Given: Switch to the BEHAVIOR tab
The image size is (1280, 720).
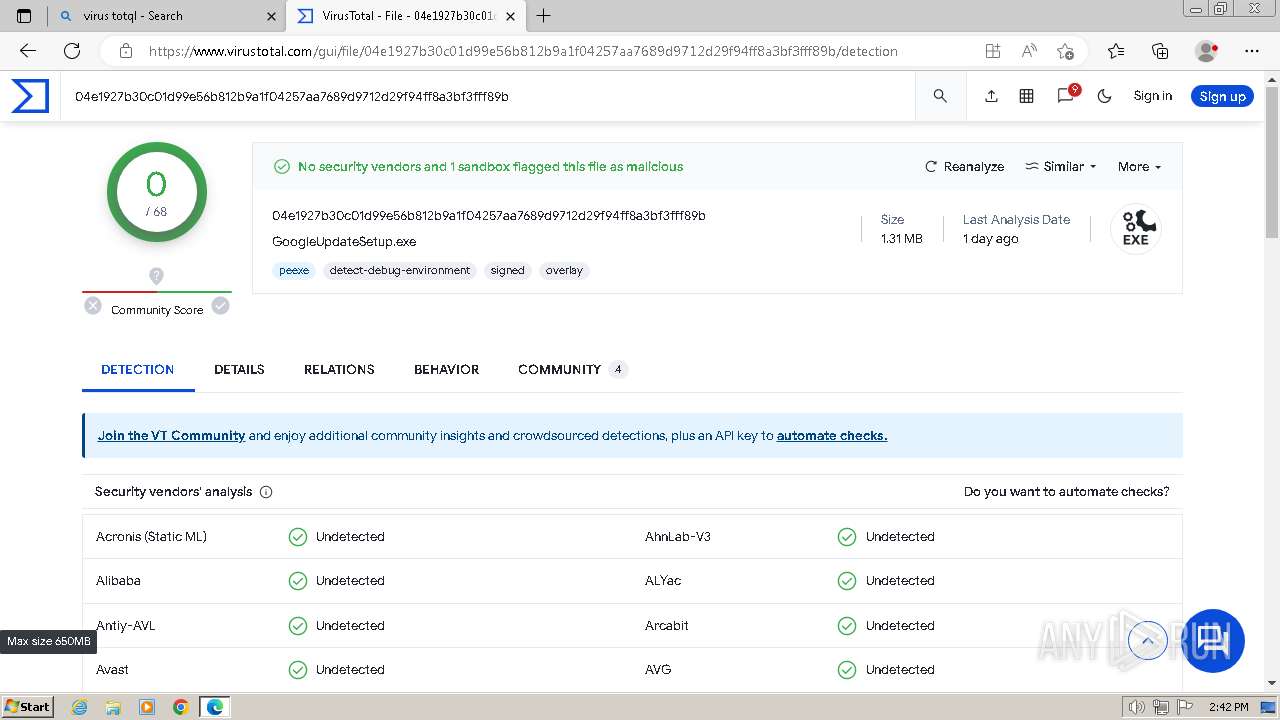Looking at the screenshot, I should [446, 369].
